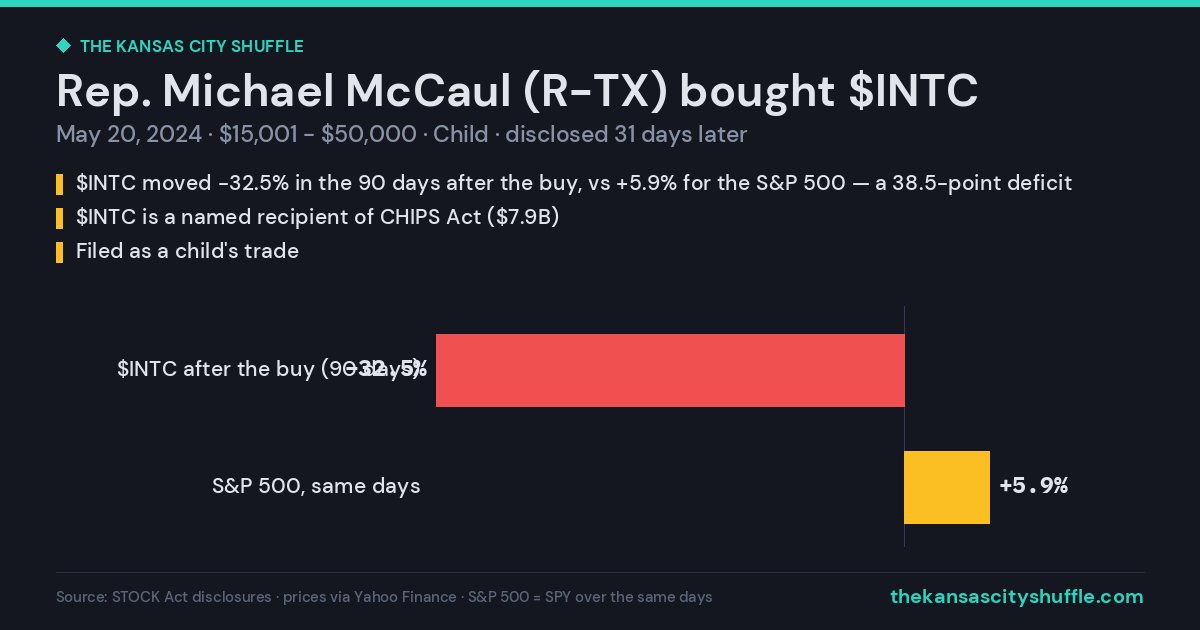1200x630 pixels.
Task: Click the CHIPS Act ($7.9B) bullet text
Action: [317, 217]
